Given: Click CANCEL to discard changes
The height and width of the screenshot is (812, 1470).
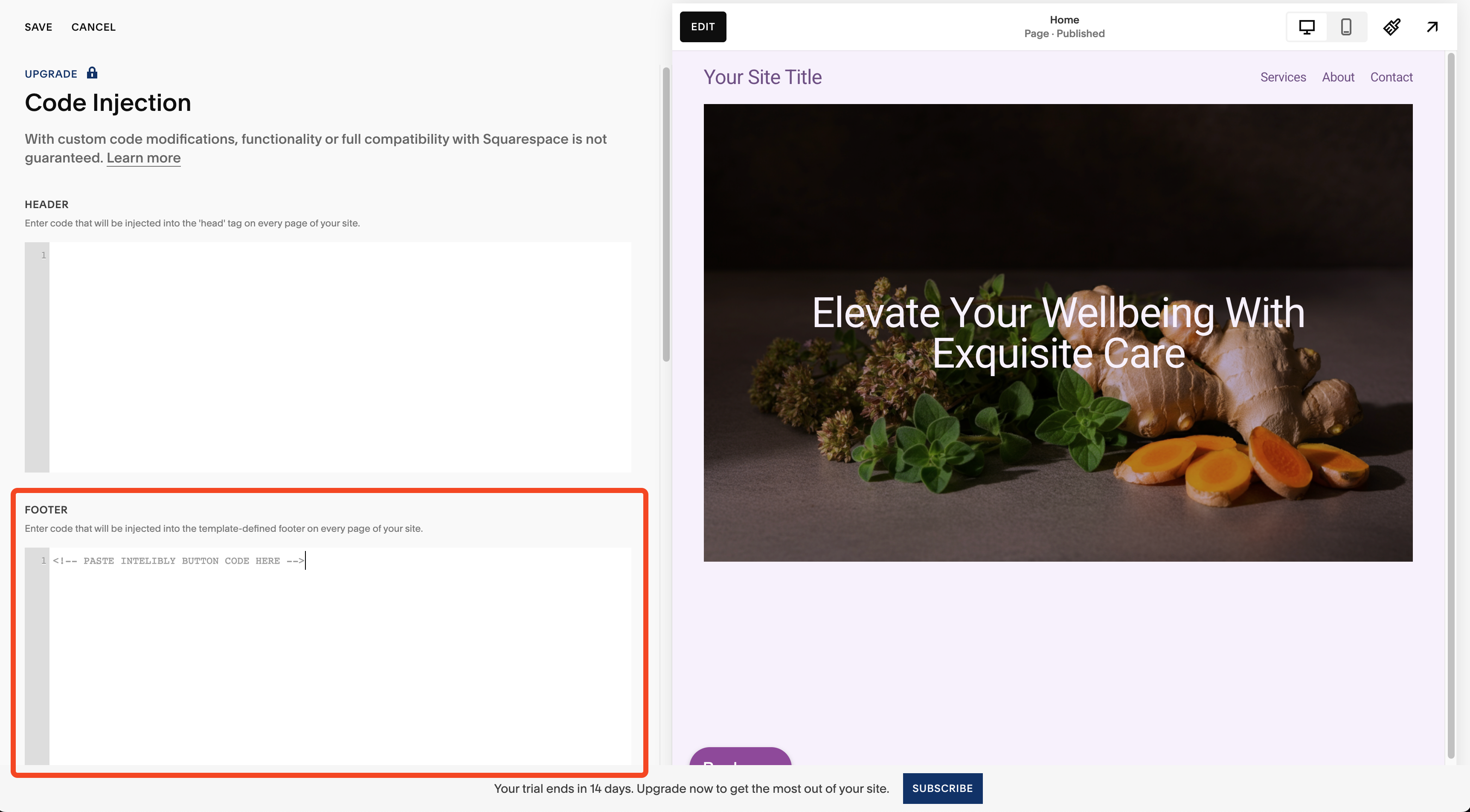Looking at the screenshot, I should 93,27.
